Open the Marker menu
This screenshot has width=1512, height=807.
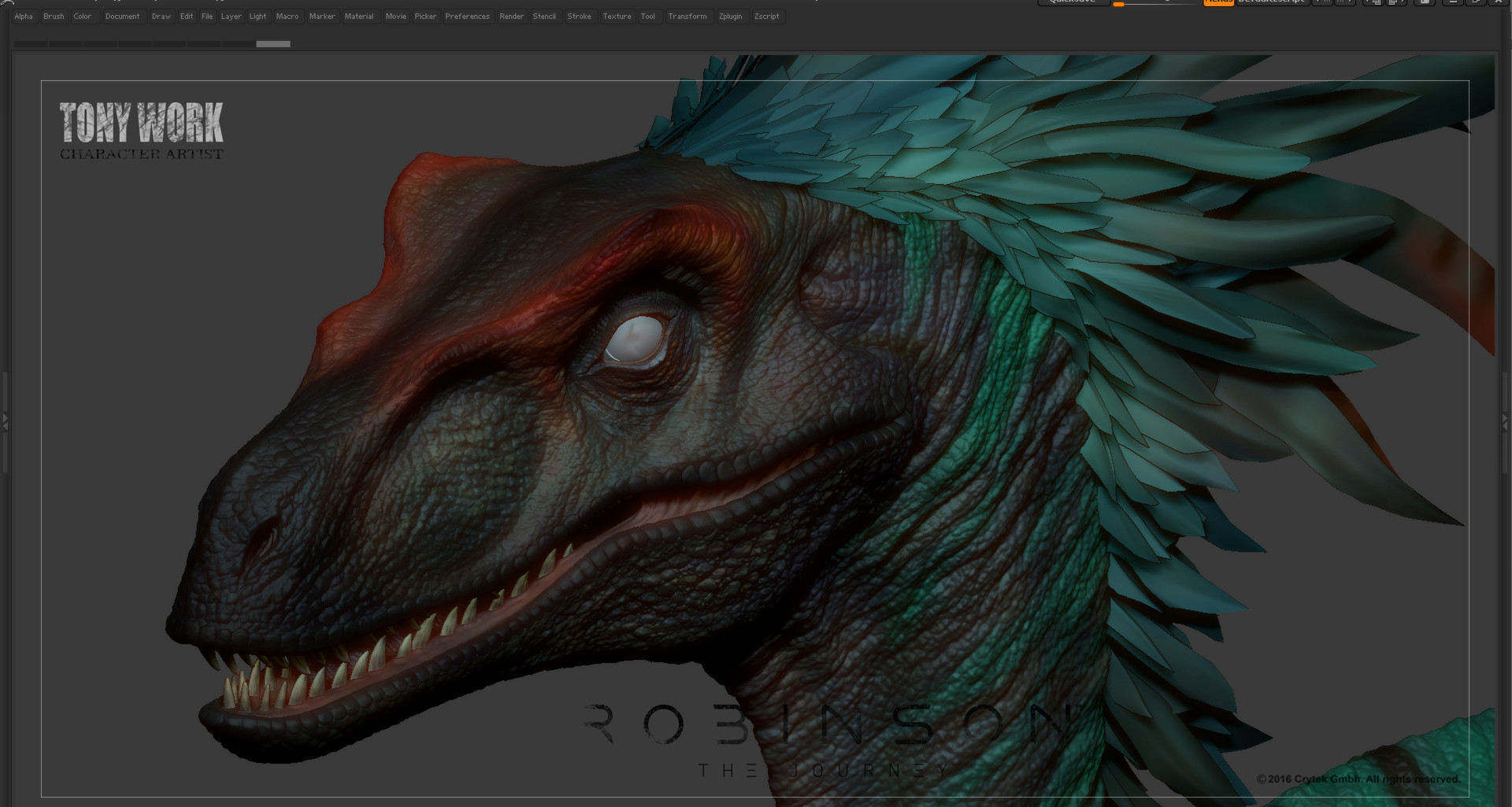(x=322, y=16)
